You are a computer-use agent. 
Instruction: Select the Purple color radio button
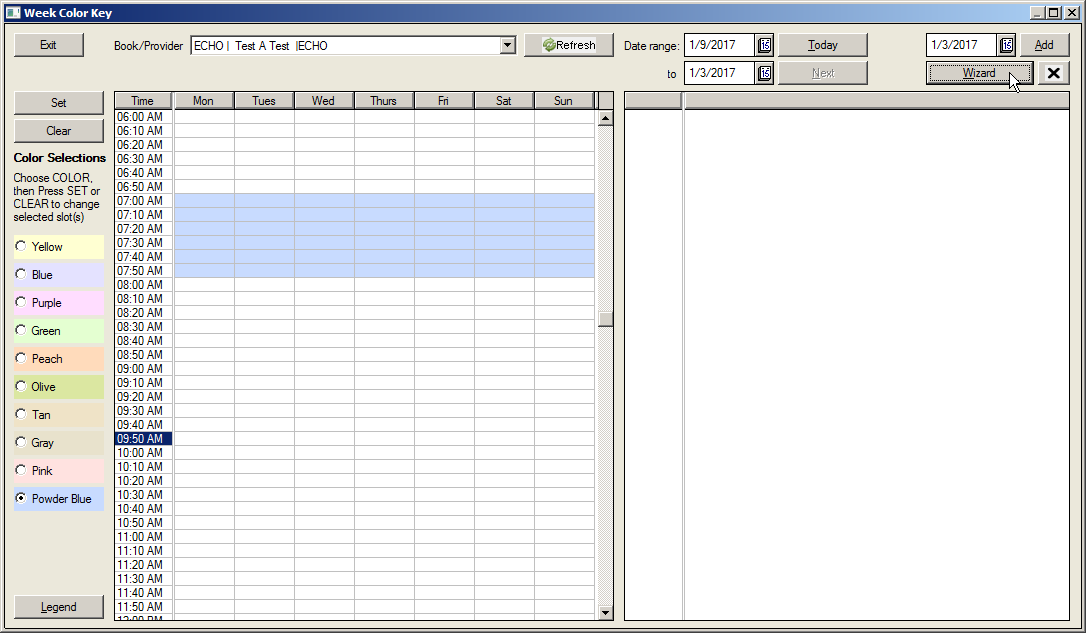point(21,302)
